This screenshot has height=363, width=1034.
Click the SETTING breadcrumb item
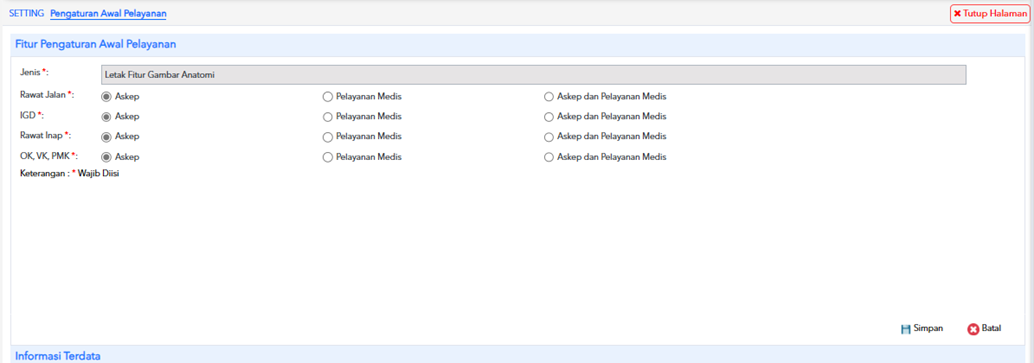tap(26, 13)
